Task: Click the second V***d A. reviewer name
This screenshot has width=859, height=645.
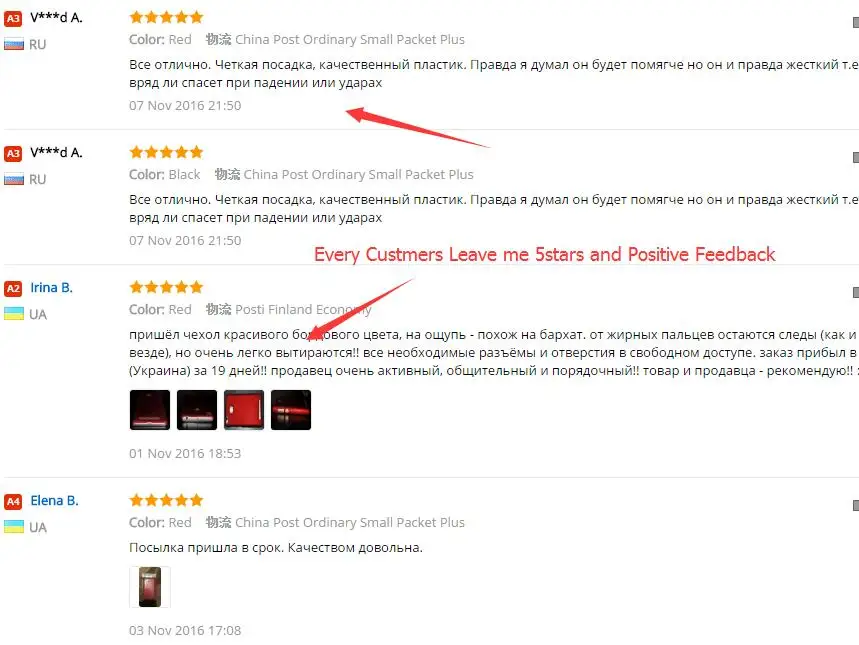Action: click(x=56, y=153)
